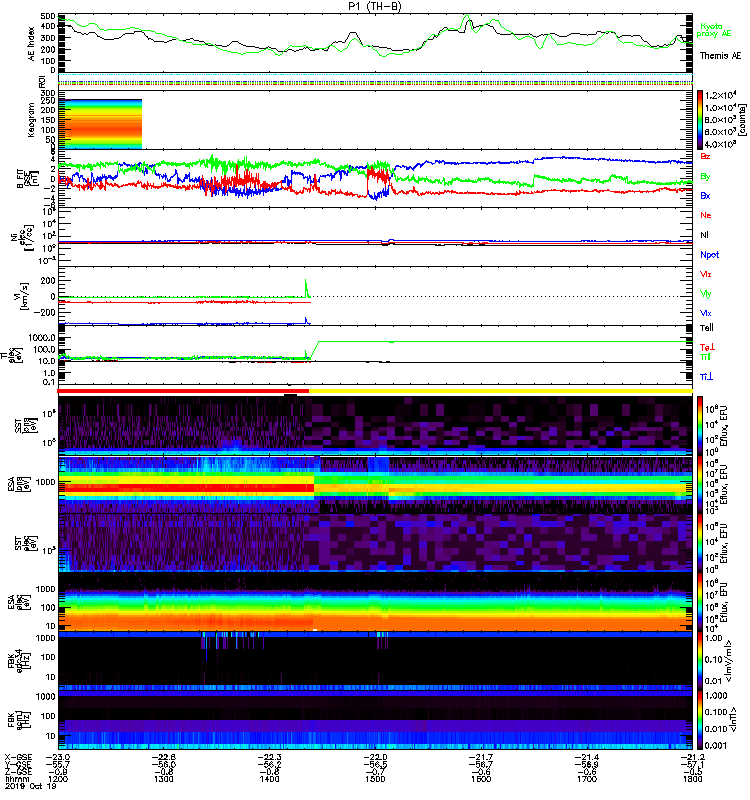The height and width of the screenshot is (800, 750).
Task: Click the "1500" time tick label
Action: [x=375, y=779]
